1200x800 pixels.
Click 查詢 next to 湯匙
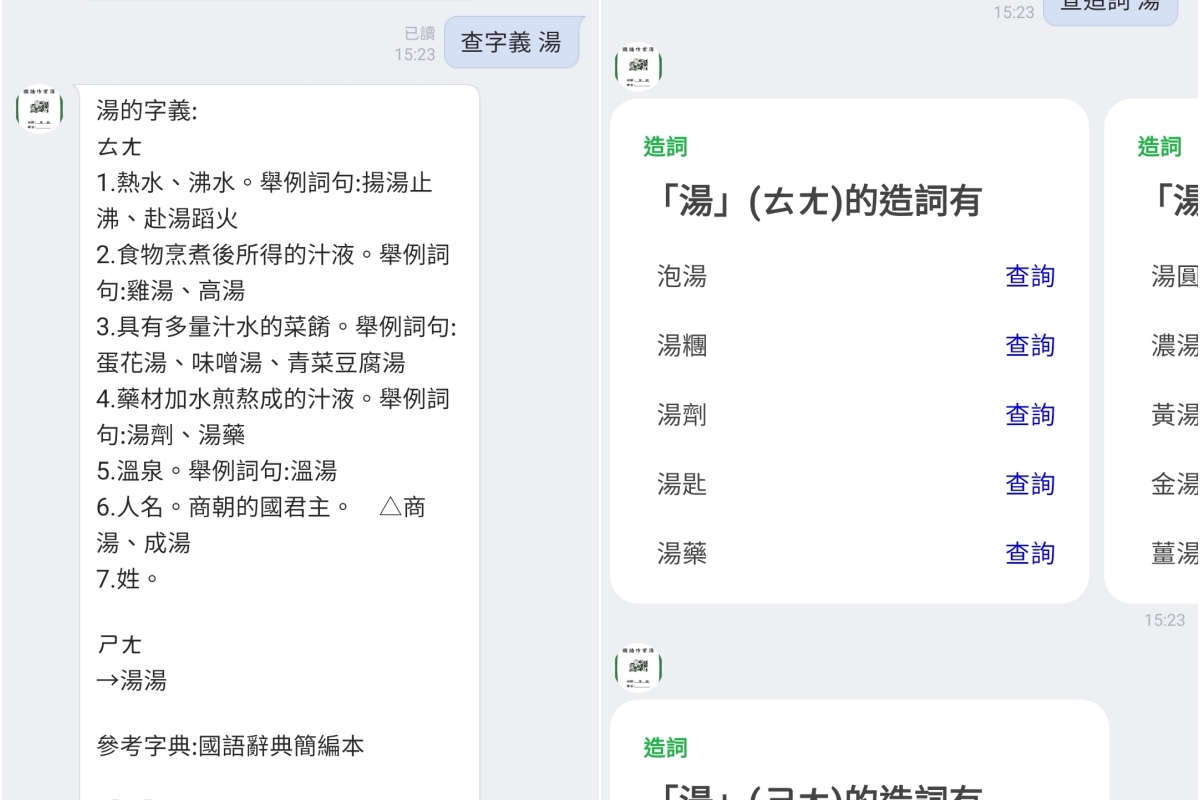(x=1030, y=483)
